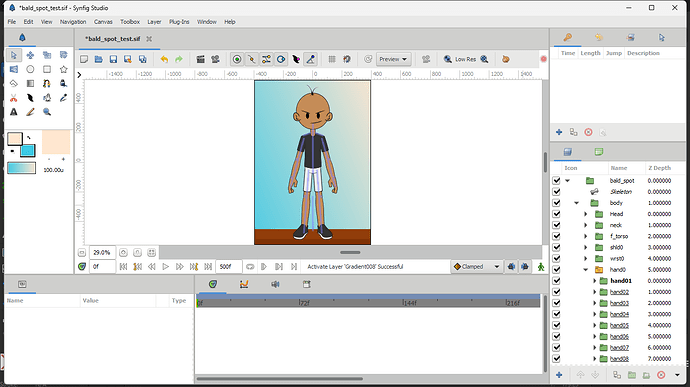Select the Circle tool
This screenshot has height=387, width=690.
point(30,69)
